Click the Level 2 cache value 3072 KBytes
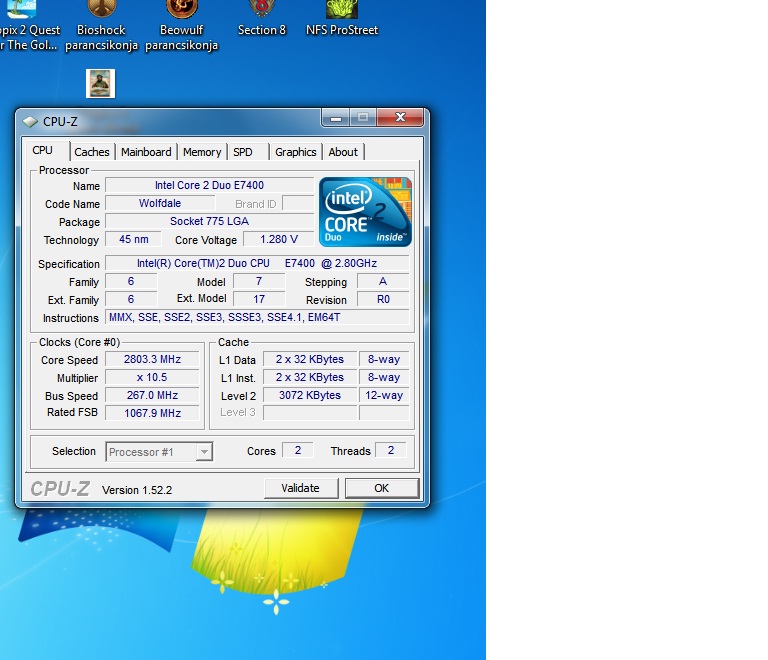Screen dimensions: 768x660 tap(310, 395)
